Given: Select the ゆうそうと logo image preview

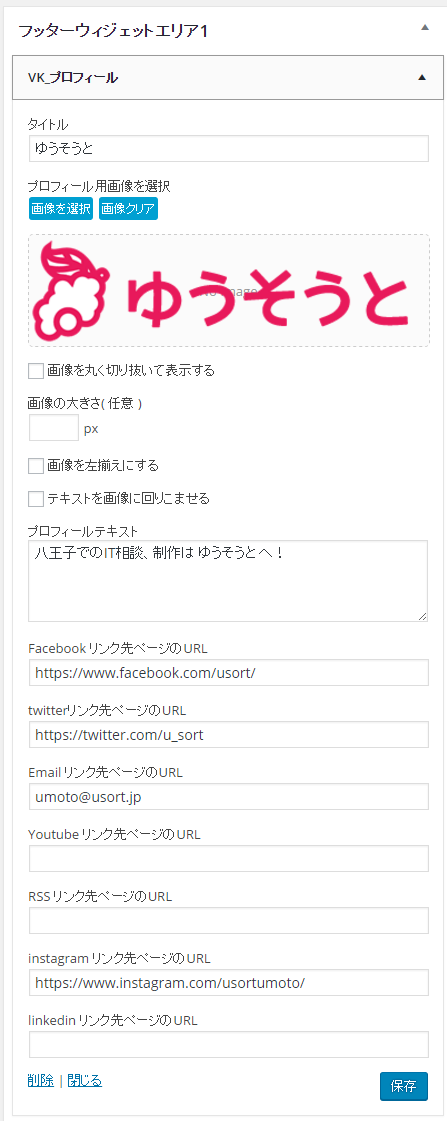Looking at the screenshot, I should [229, 290].
